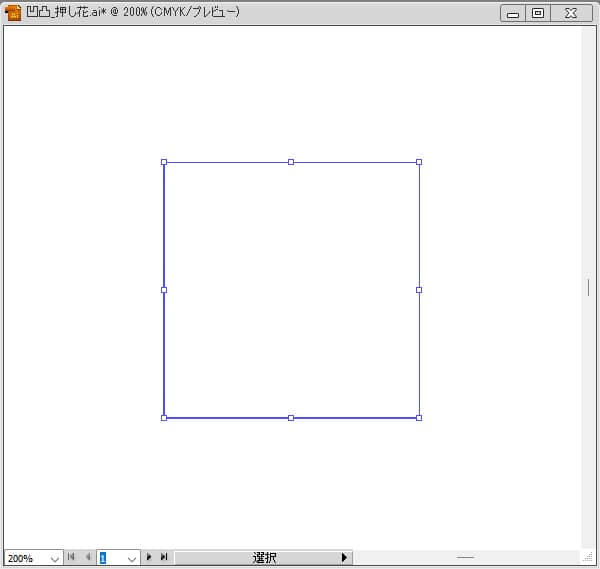The height and width of the screenshot is (569, 600).
Task: Go to the next artboard
Action: (149, 557)
